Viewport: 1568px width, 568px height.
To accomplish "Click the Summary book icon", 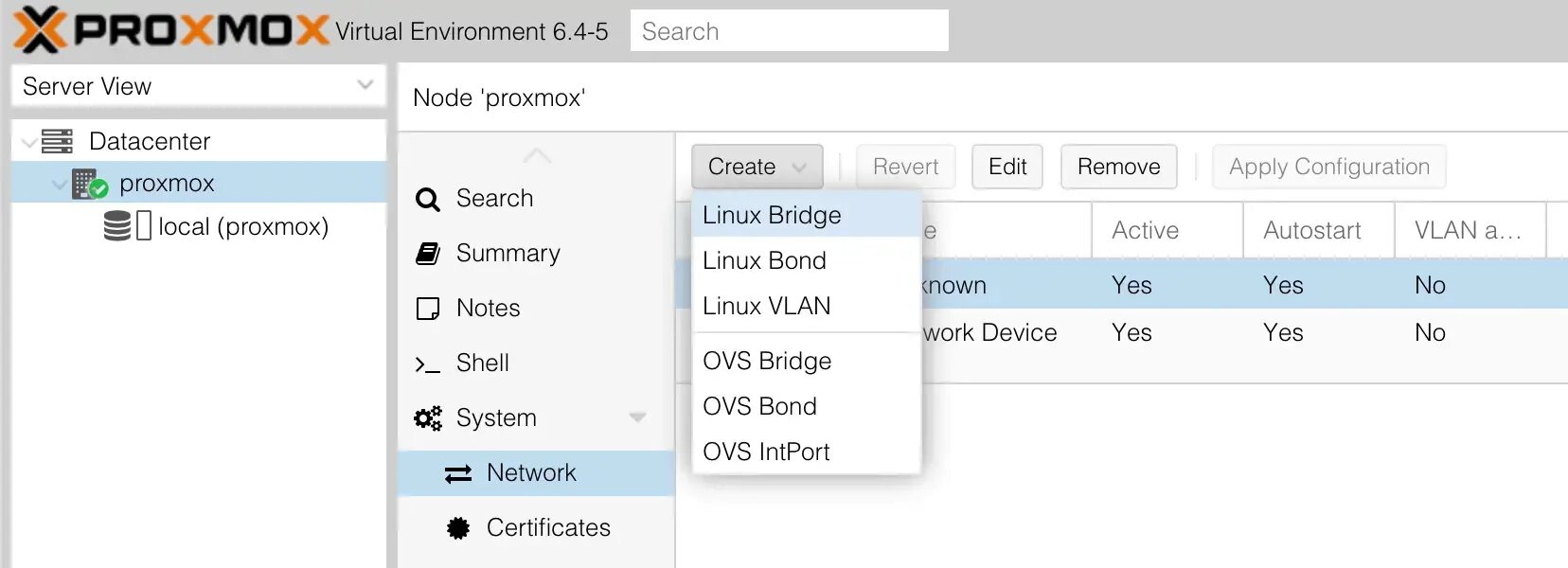I will [x=428, y=254].
